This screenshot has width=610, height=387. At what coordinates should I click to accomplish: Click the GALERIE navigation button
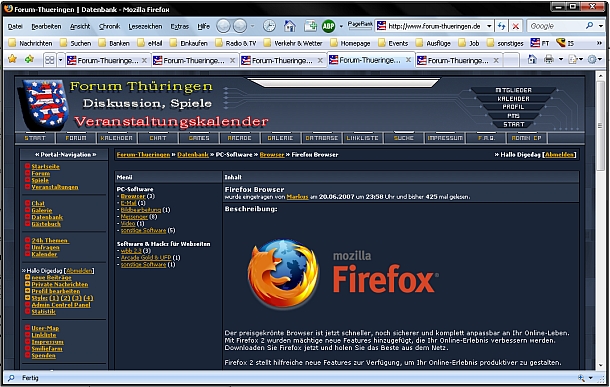tap(280, 138)
